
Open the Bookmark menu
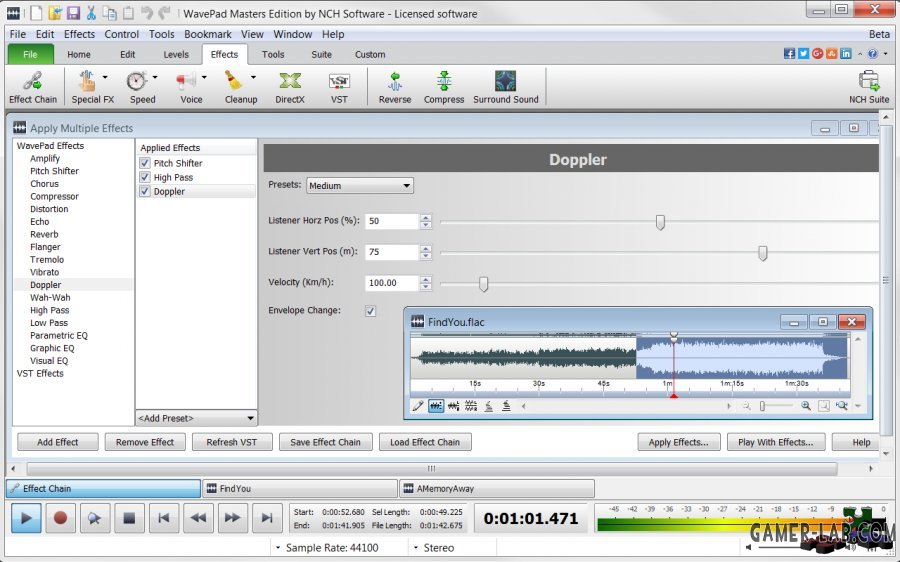click(x=208, y=34)
